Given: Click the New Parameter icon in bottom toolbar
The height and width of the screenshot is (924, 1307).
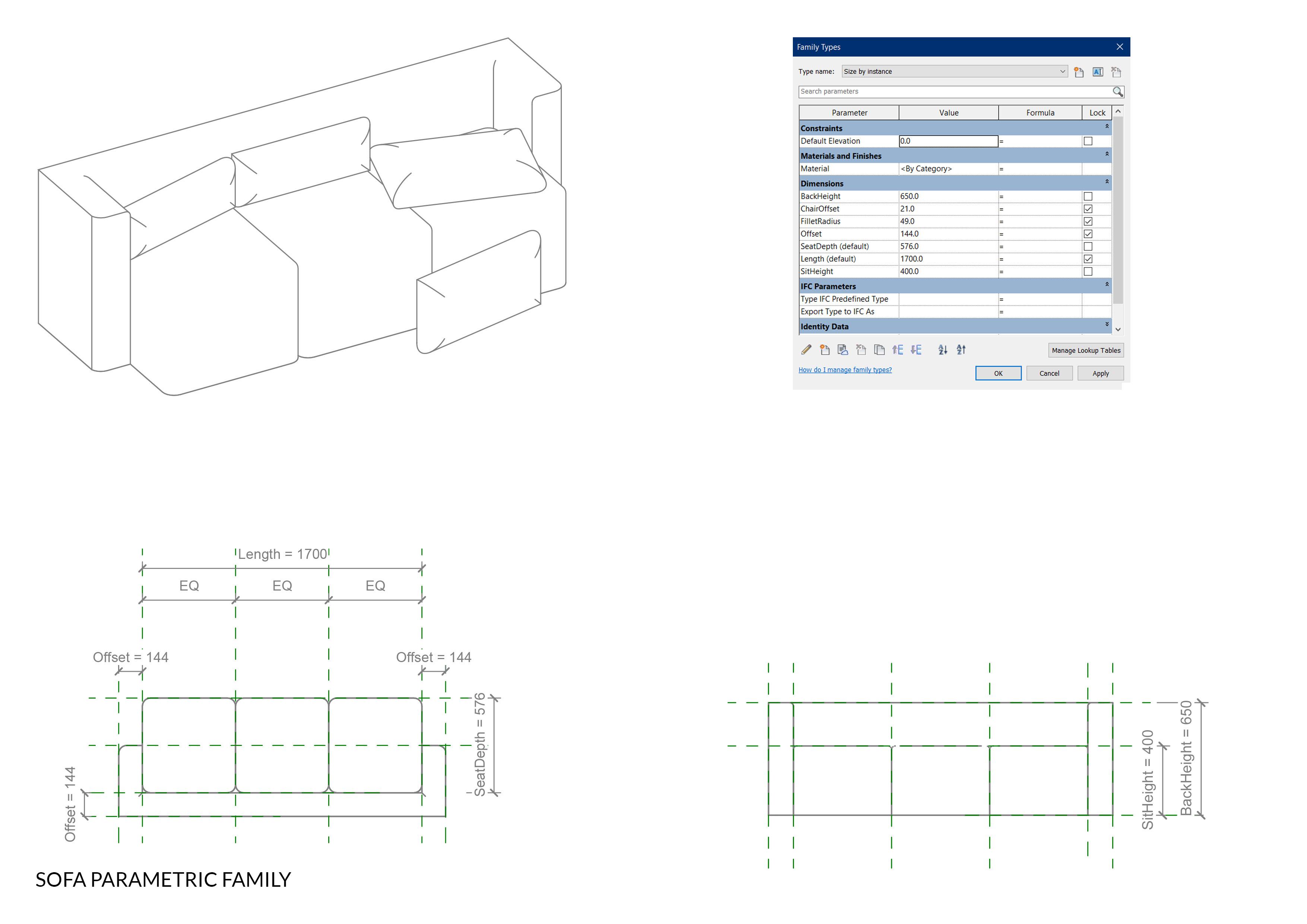Looking at the screenshot, I should point(824,349).
